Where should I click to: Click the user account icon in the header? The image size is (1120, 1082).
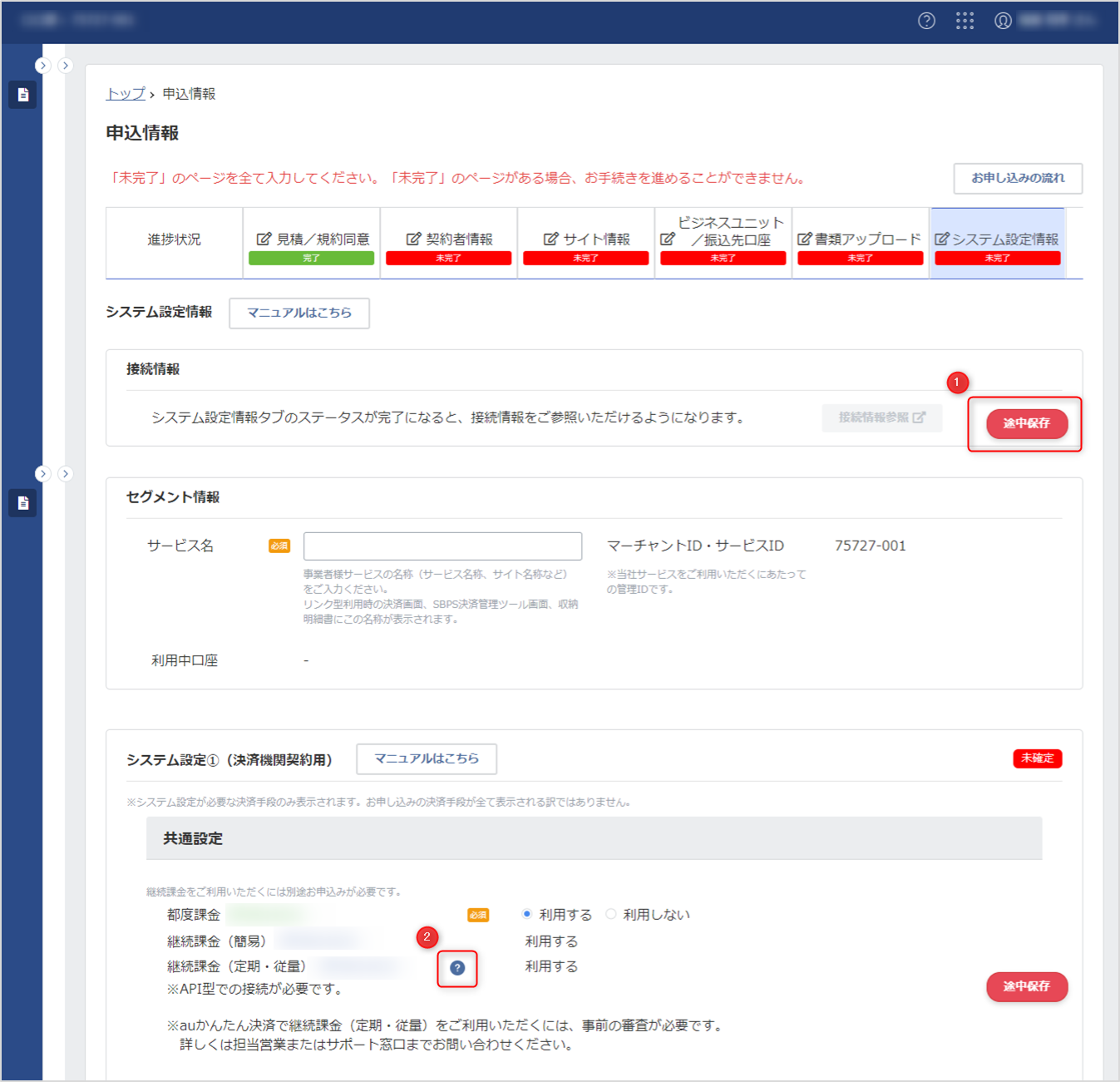(x=1003, y=21)
